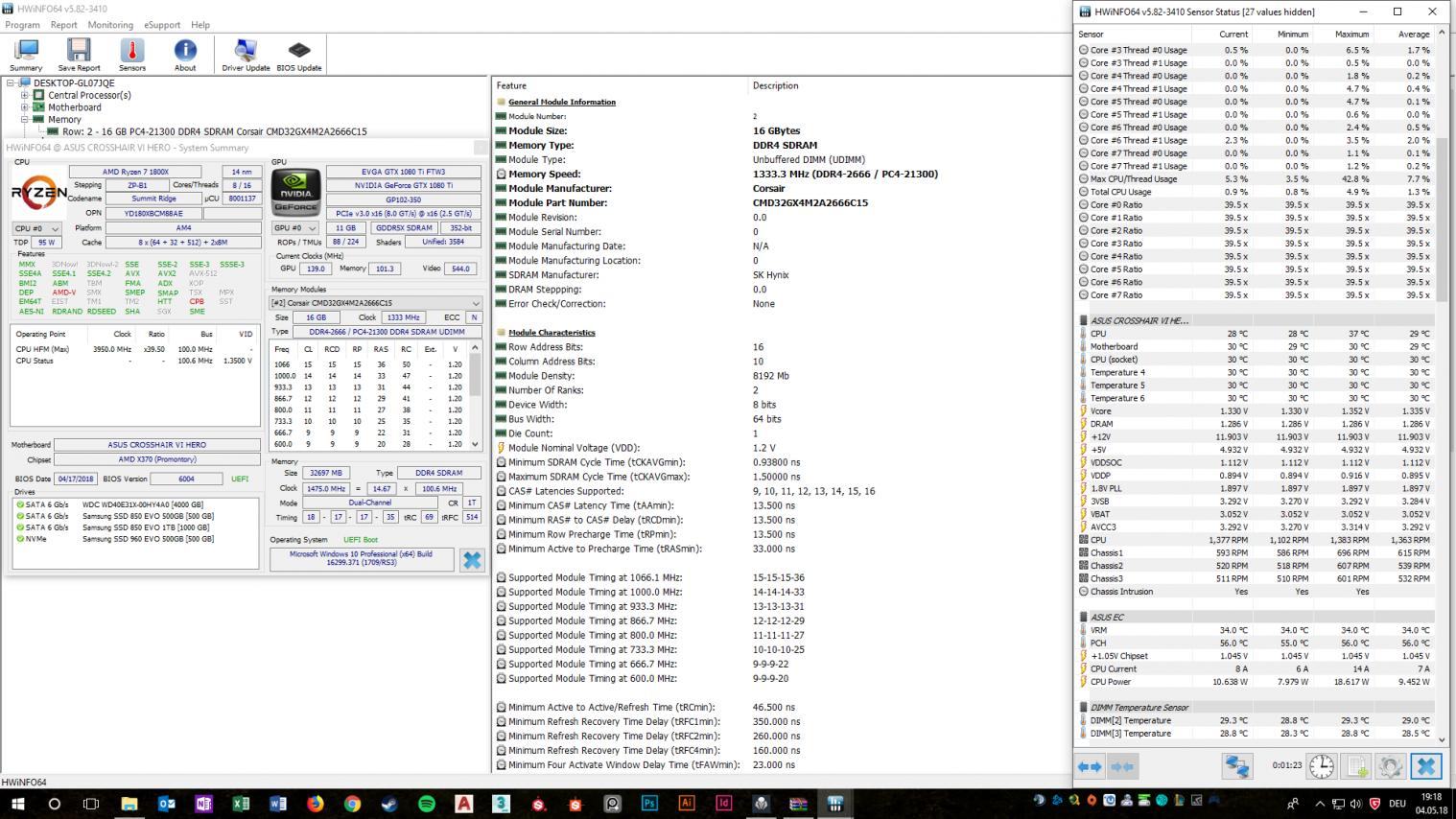Open Photoshop from the taskbar
Viewport: 1456px width, 819px height.
click(649, 804)
